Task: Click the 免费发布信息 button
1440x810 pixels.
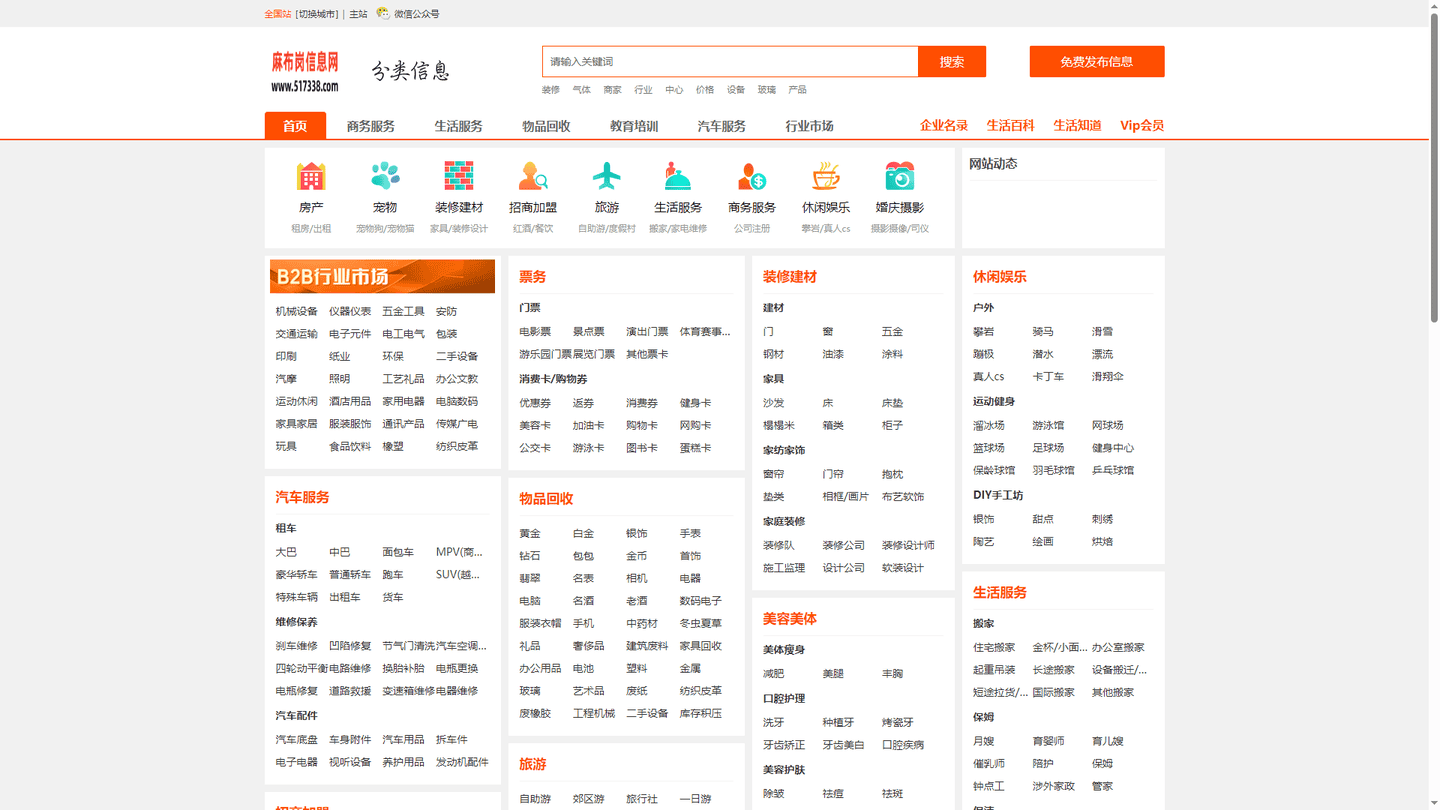Action: (x=1097, y=62)
